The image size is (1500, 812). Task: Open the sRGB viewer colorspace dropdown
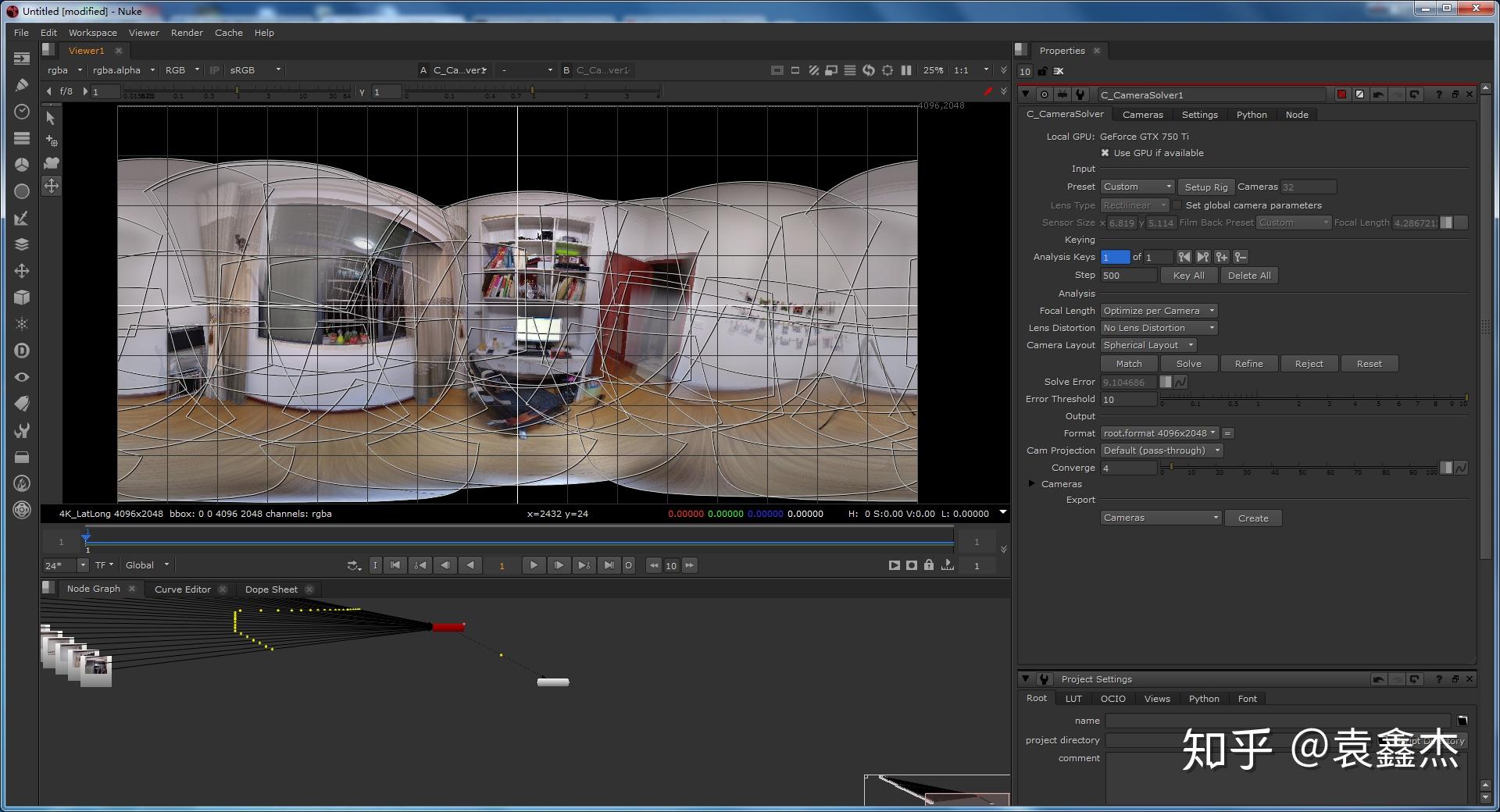tap(255, 70)
